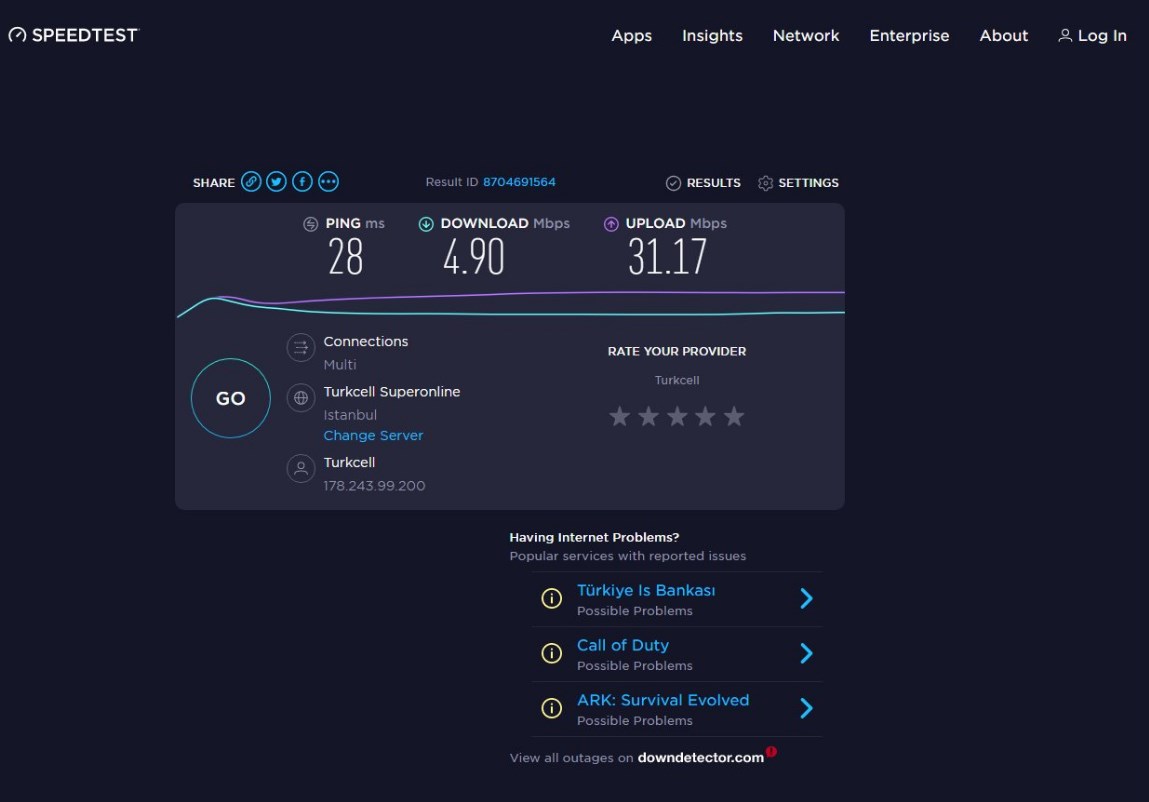
Task: Expand Türkiye Is Bankası outage chevron
Action: [x=806, y=598]
